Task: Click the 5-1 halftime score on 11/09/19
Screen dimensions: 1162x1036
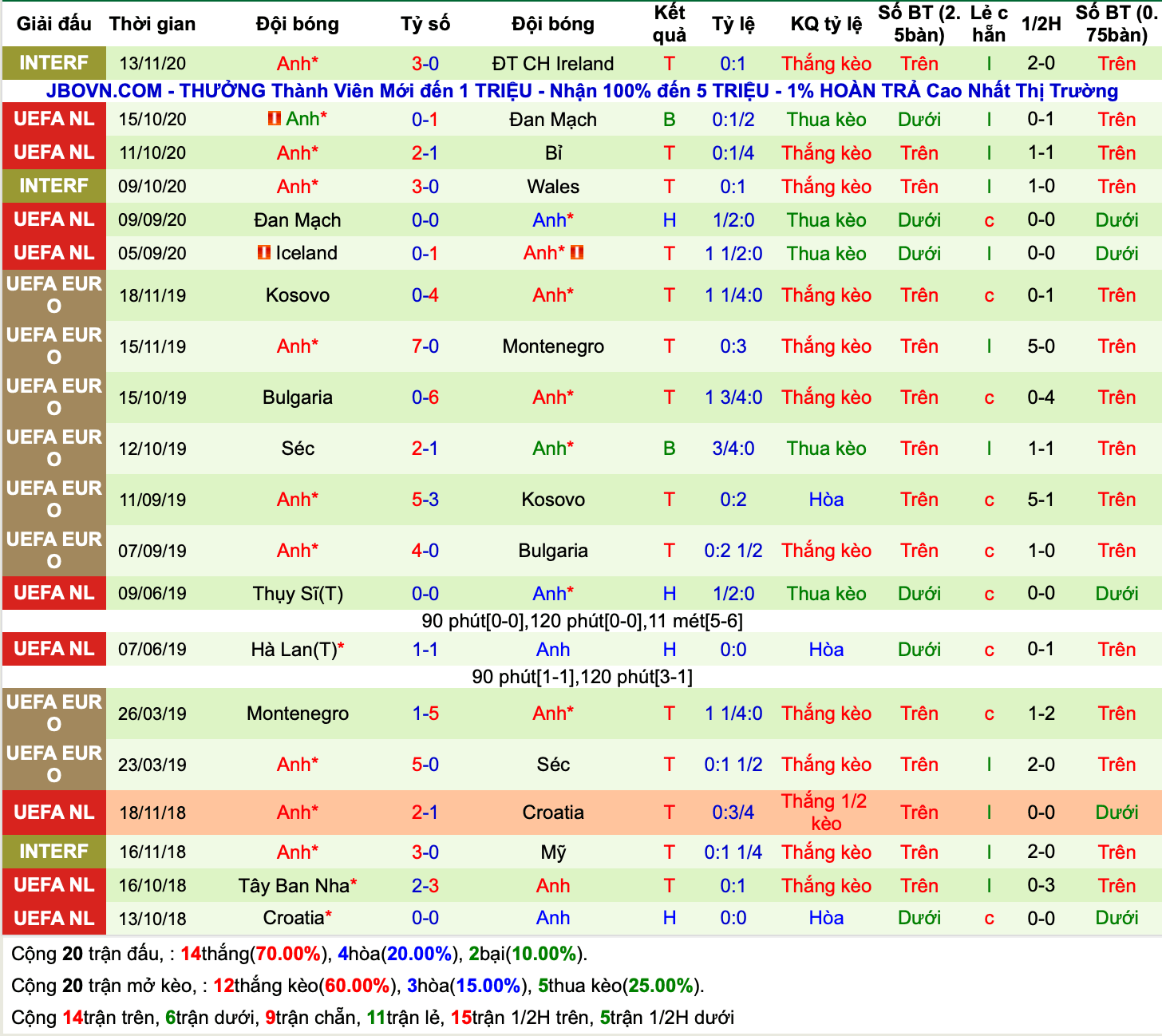Action: [1041, 500]
